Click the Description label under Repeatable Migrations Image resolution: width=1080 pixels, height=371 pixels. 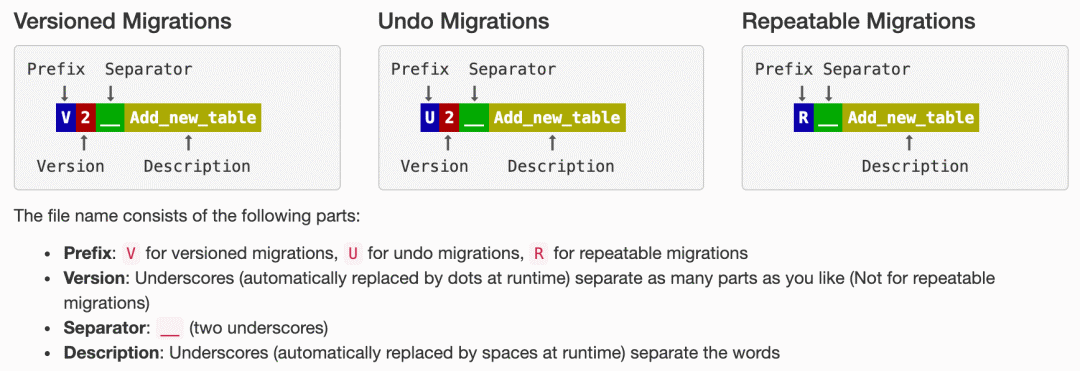click(915, 166)
